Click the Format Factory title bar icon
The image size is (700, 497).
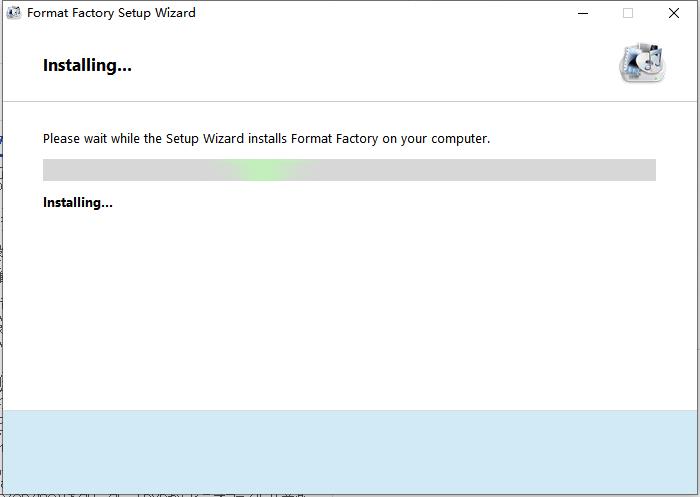click(14, 13)
